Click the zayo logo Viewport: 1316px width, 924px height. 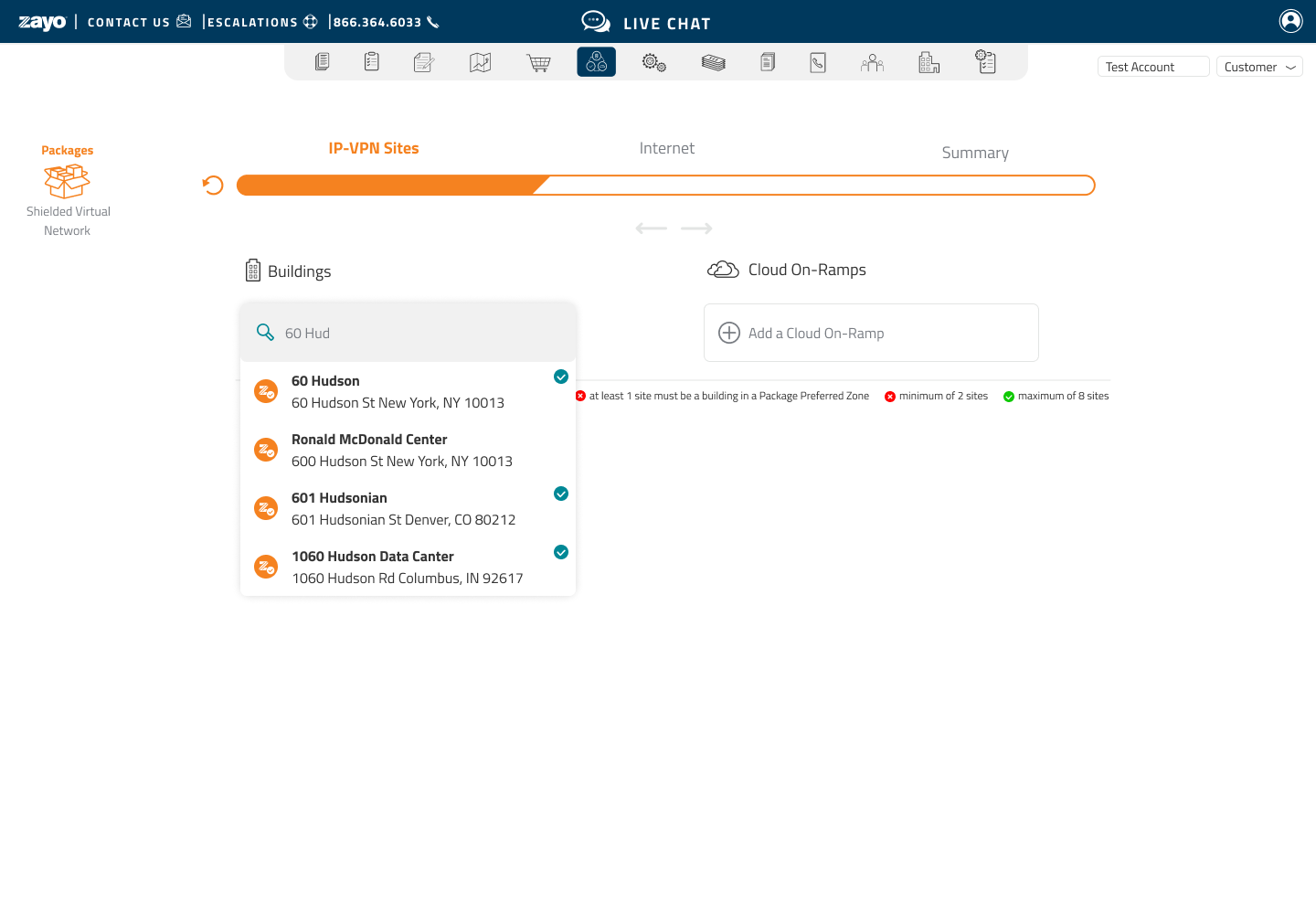coord(42,22)
